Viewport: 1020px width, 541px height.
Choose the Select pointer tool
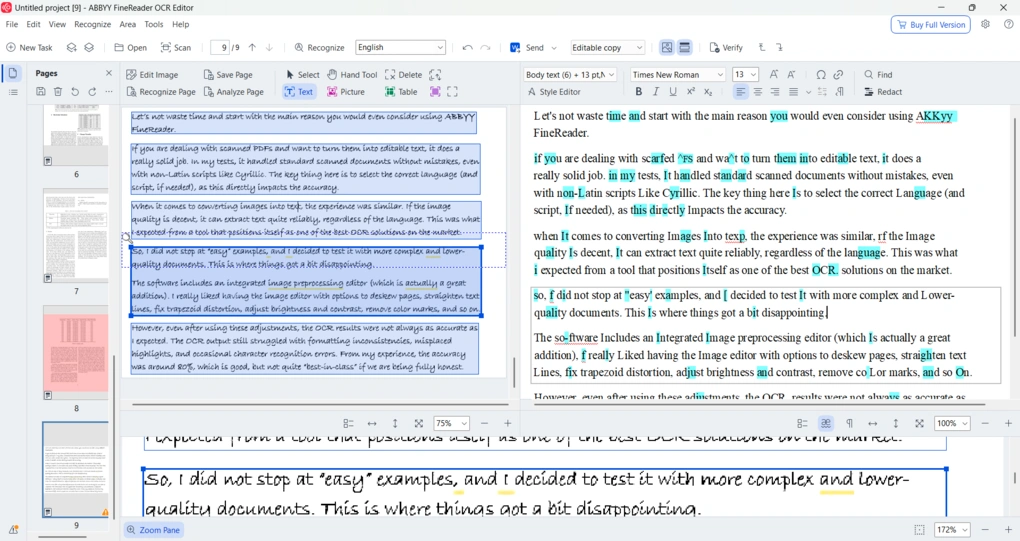click(x=302, y=75)
